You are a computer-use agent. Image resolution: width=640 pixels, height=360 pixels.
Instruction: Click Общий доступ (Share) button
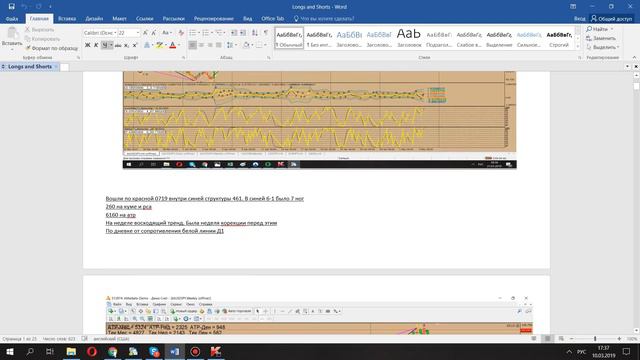[x=611, y=18]
